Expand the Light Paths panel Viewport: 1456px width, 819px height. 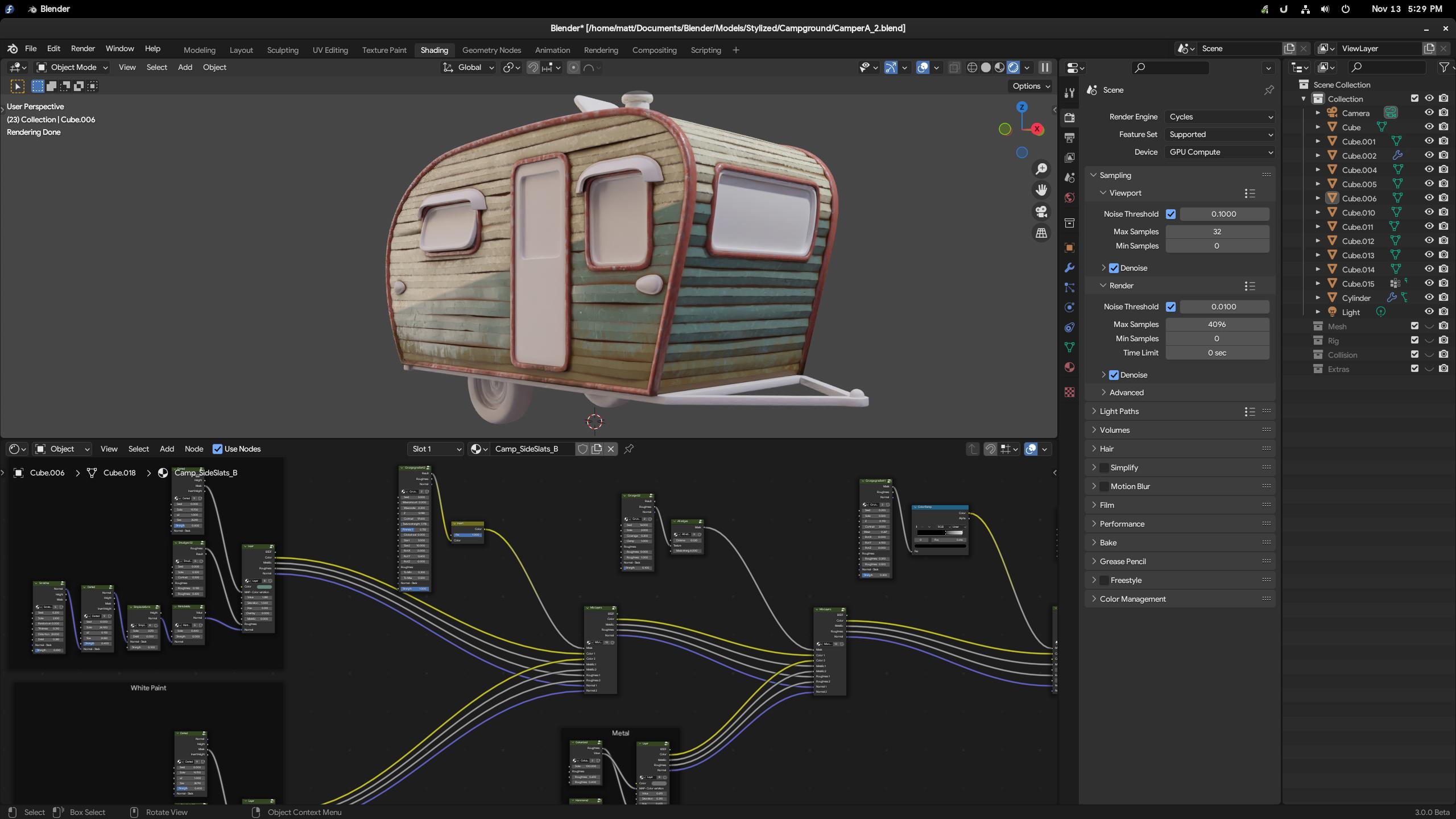pyautogui.click(x=1119, y=411)
